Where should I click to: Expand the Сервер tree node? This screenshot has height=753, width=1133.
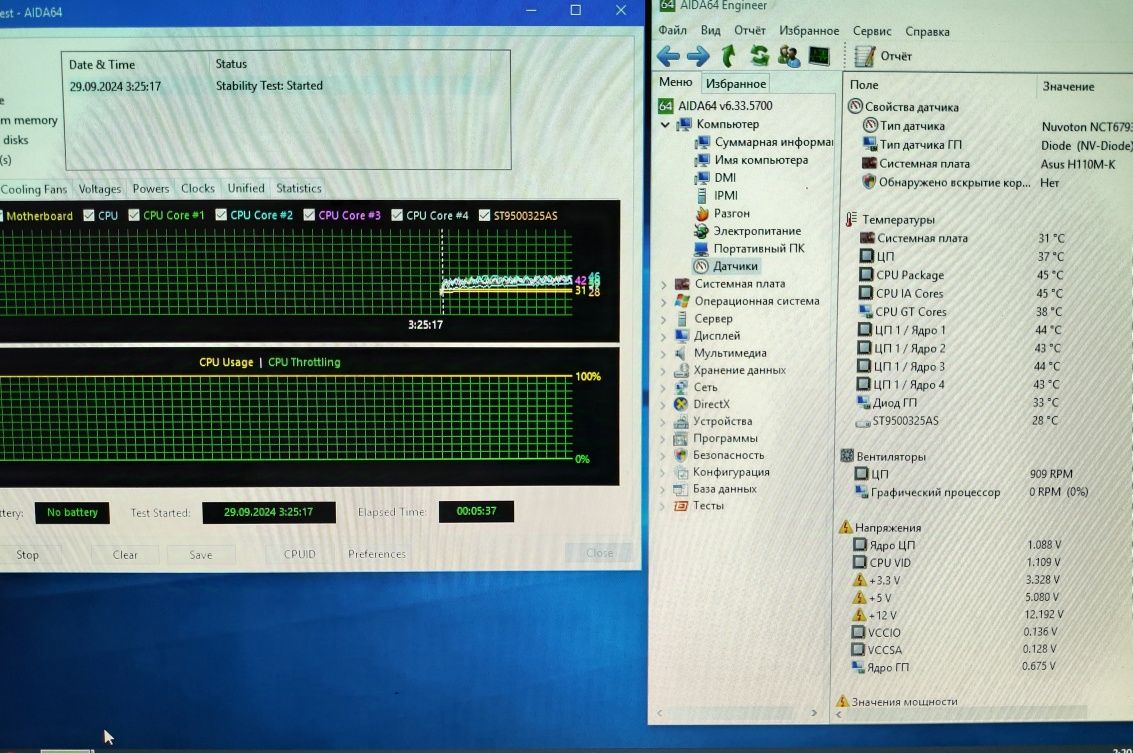tap(663, 319)
